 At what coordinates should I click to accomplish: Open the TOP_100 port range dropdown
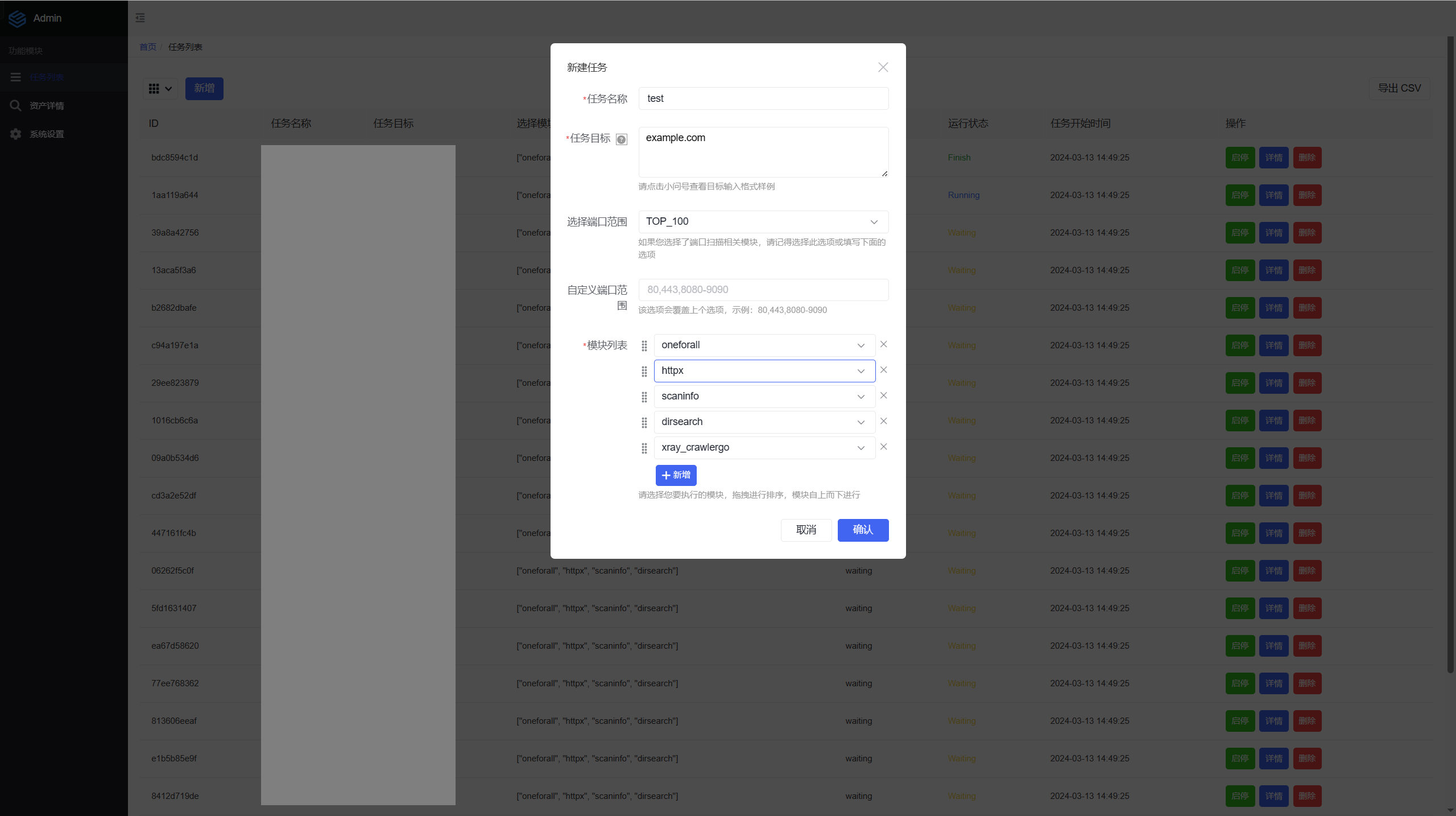[763, 221]
